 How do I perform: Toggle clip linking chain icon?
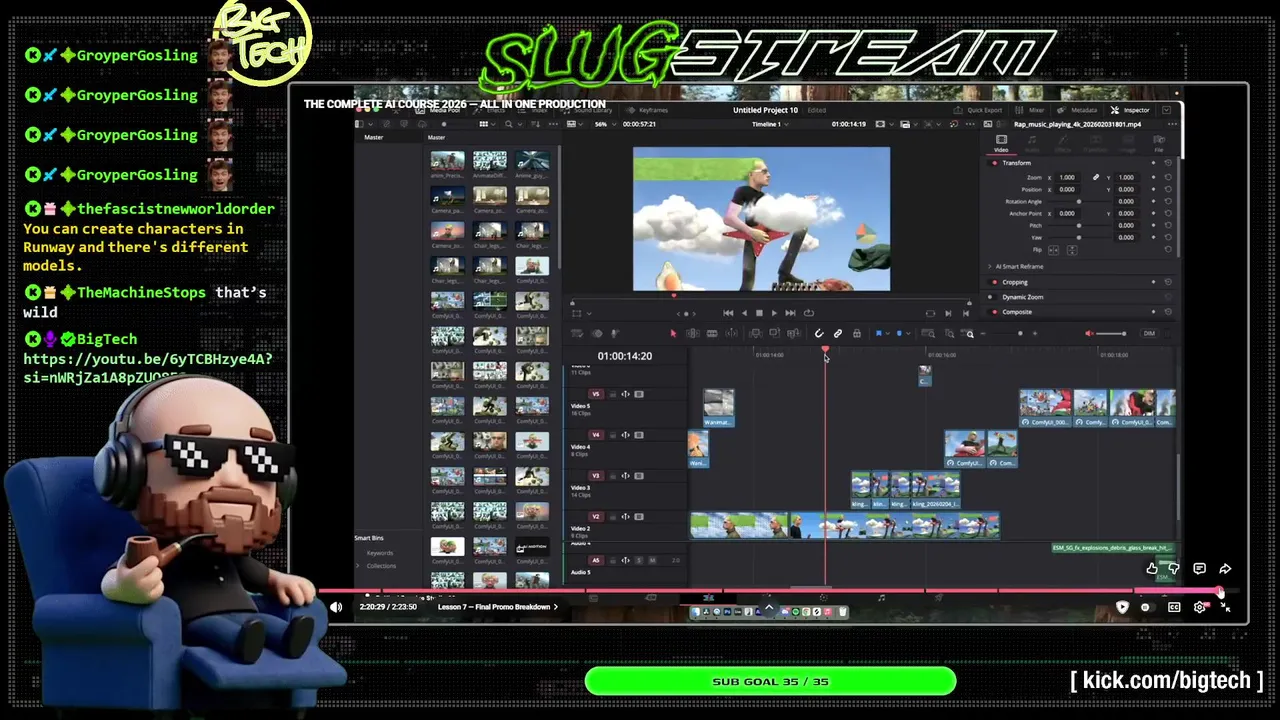click(x=838, y=333)
